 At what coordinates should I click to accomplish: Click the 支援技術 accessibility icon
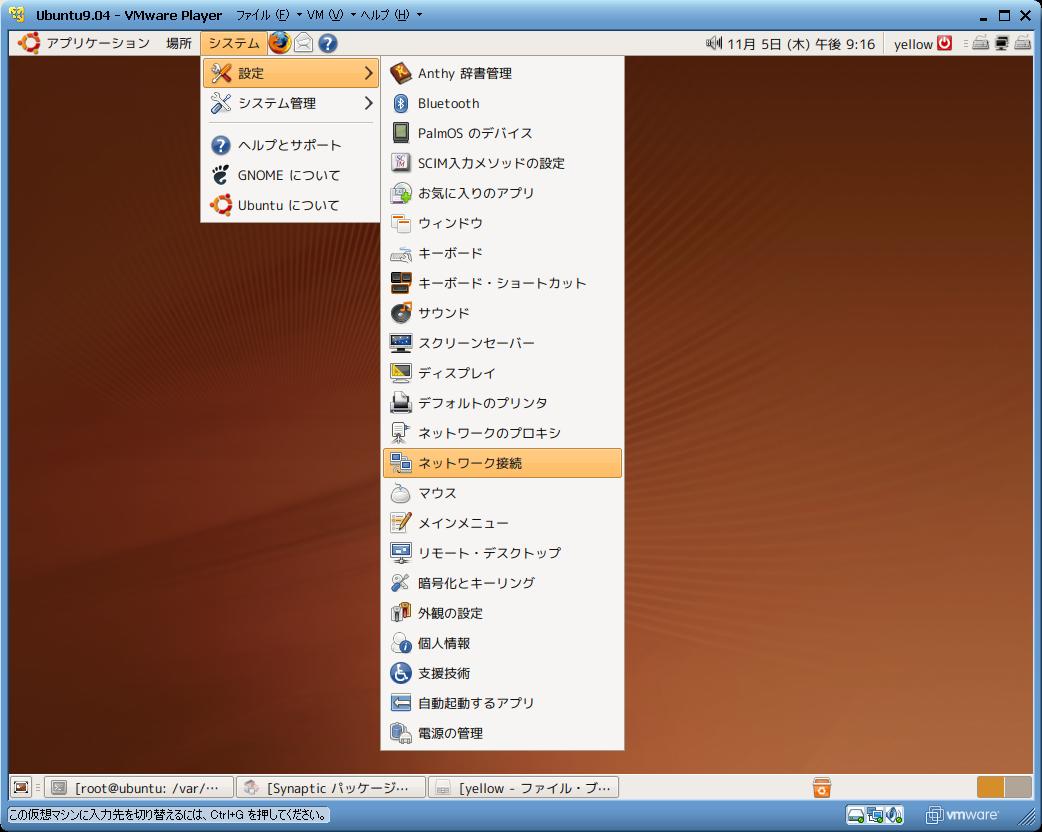pyautogui.click(x=401, y=673)
